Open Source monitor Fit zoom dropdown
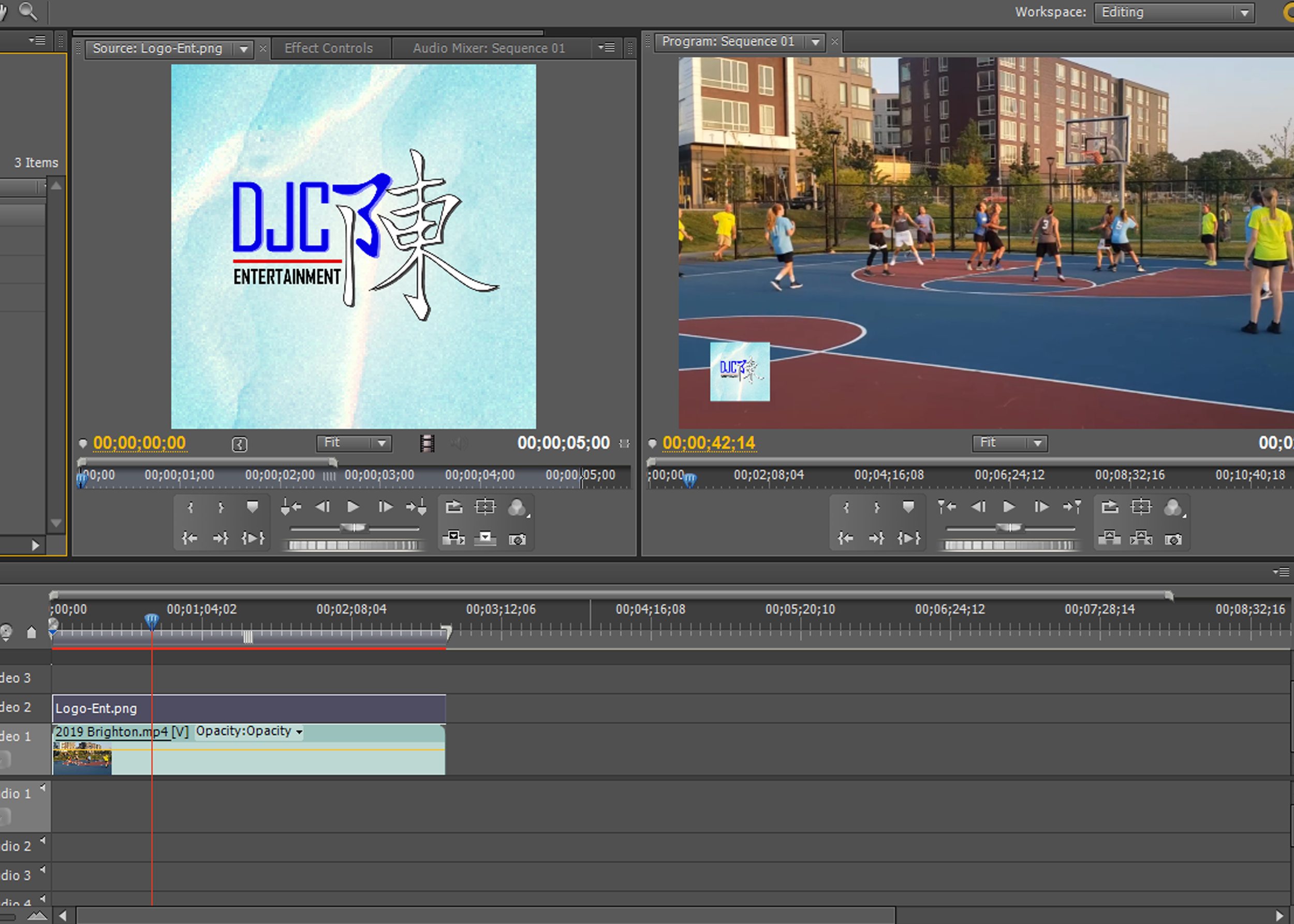 354,443
